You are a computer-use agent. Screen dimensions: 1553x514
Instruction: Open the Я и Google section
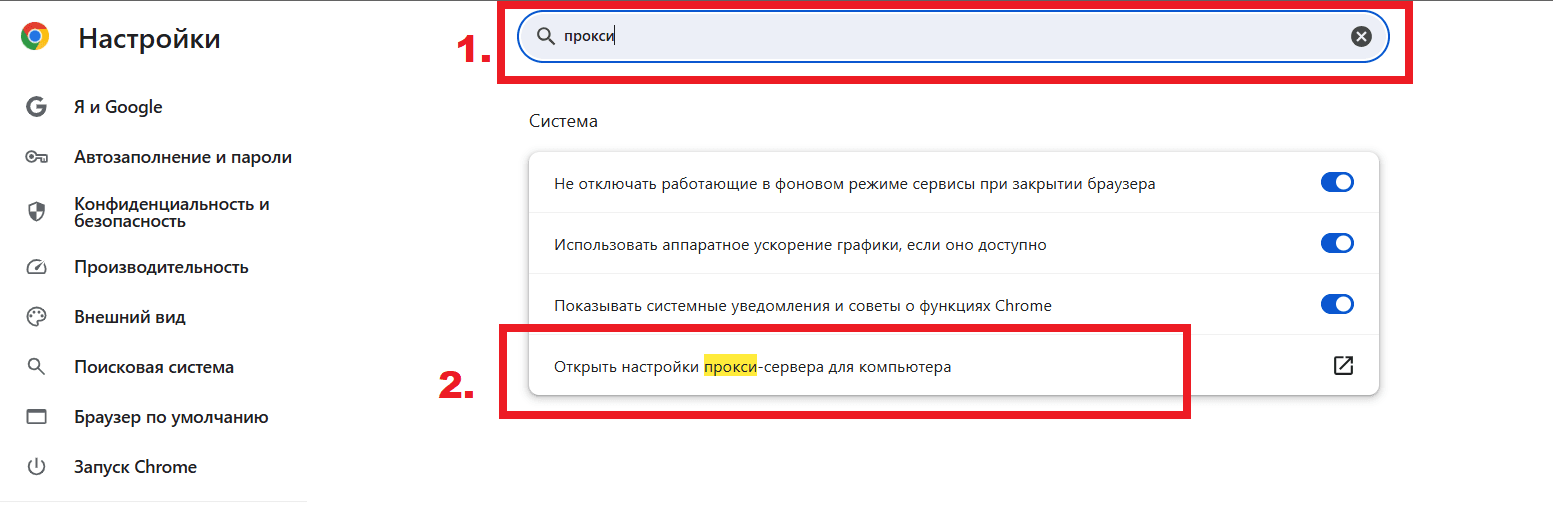click(118, 107)
